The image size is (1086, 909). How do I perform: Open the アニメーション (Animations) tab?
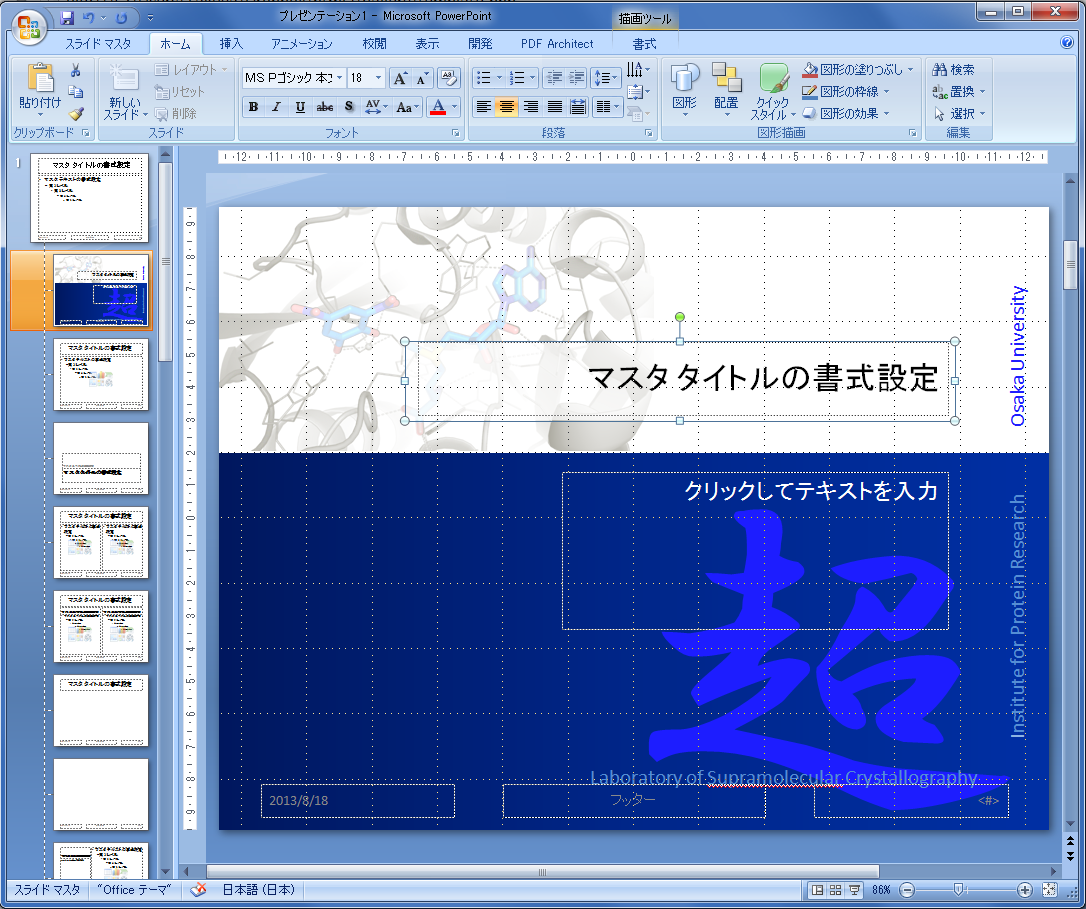[x=301, y=44]
